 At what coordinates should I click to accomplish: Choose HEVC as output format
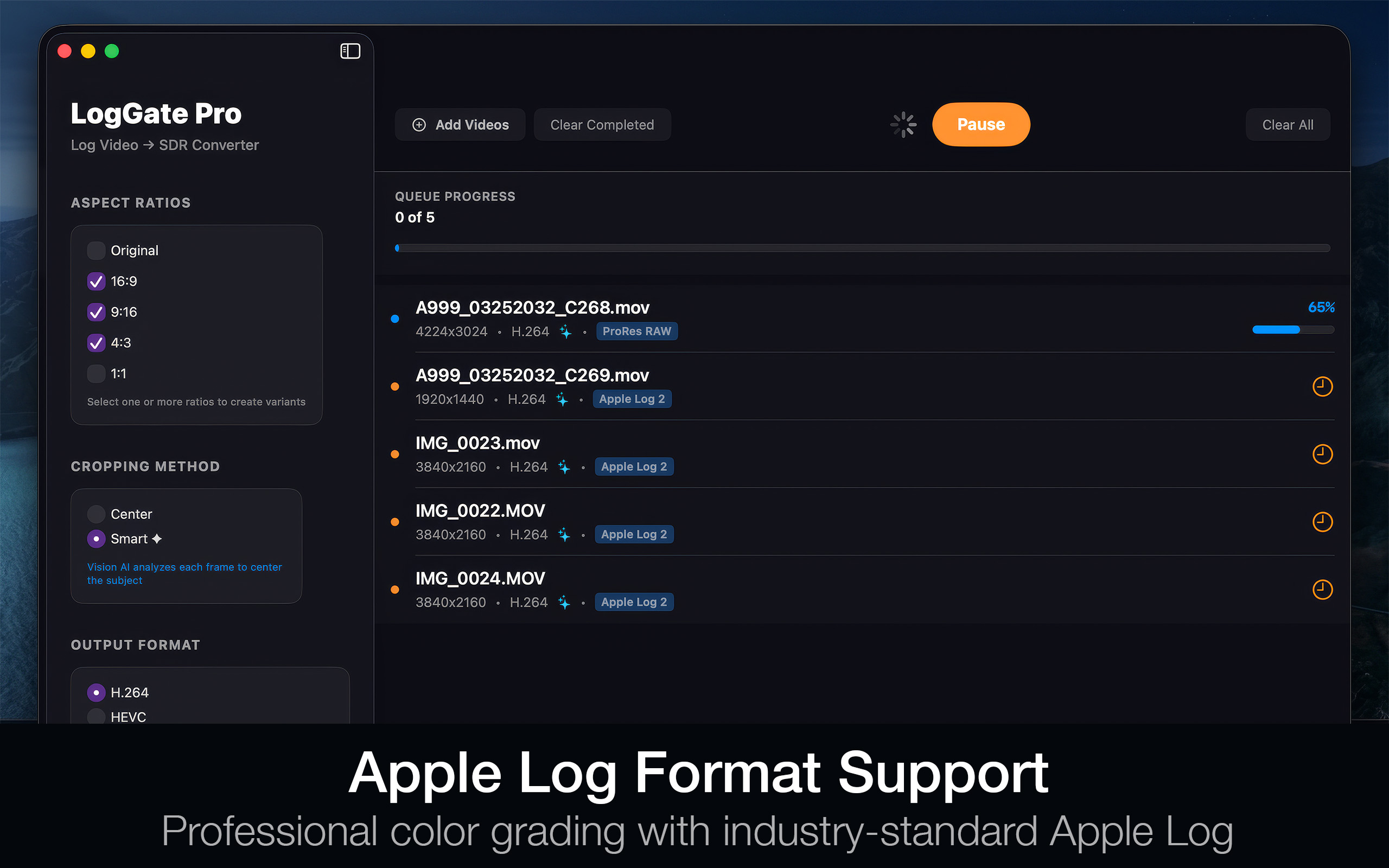[x=96, y=717]
